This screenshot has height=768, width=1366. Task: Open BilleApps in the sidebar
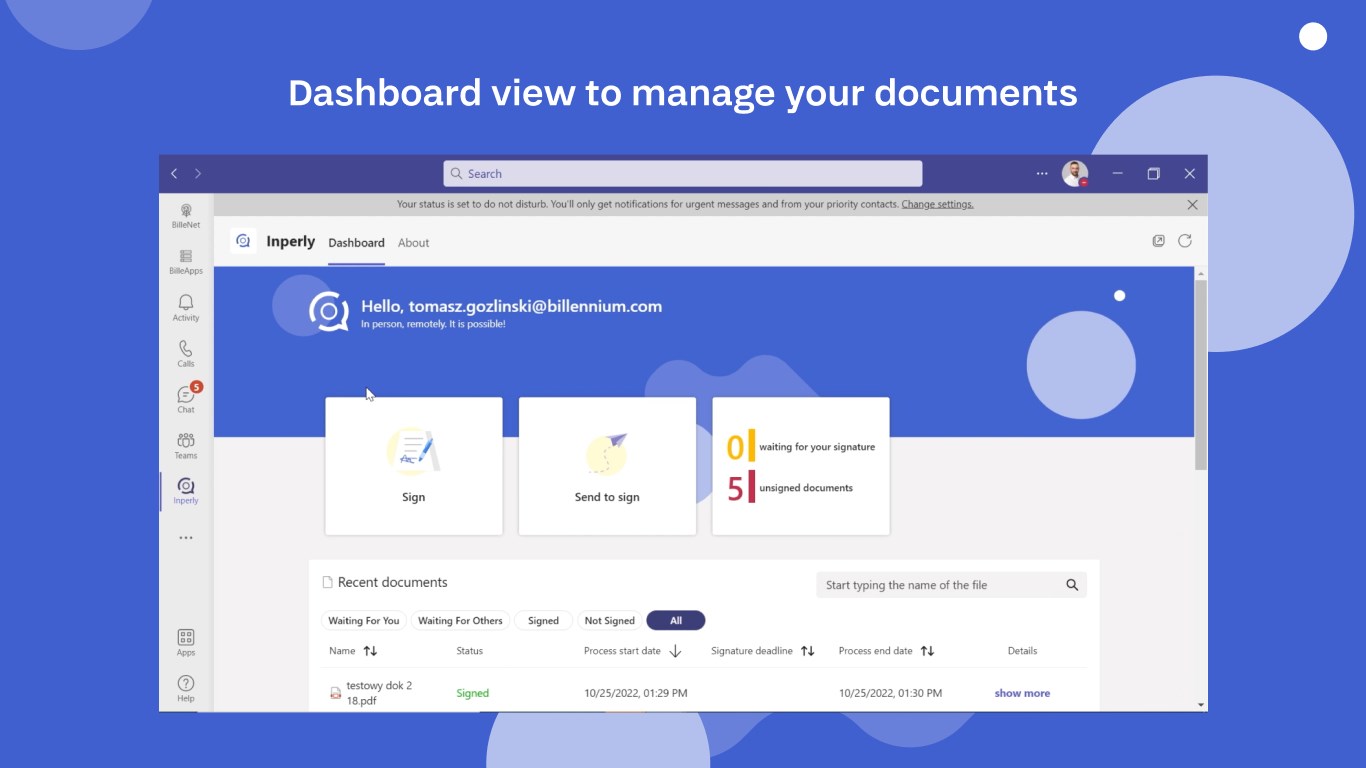186,262
